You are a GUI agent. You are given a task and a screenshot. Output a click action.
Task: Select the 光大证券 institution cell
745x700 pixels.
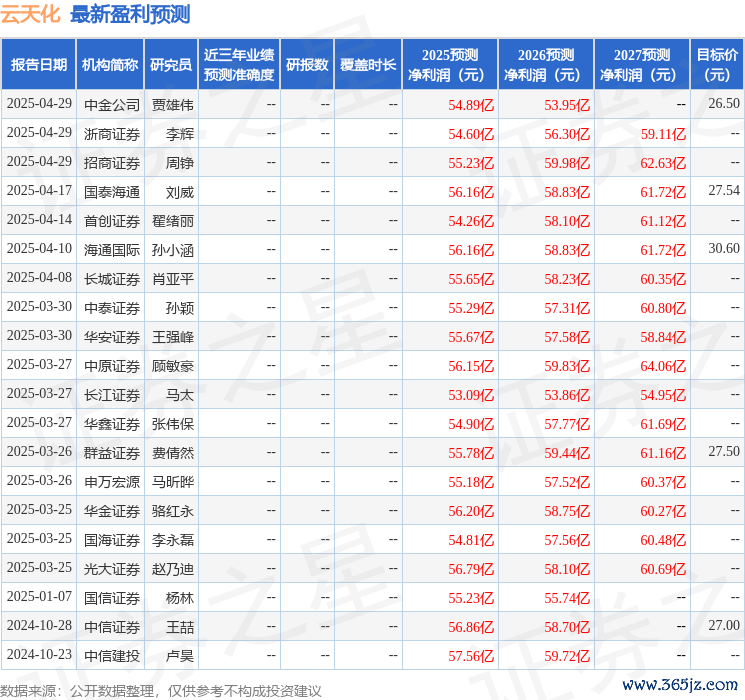112,569
